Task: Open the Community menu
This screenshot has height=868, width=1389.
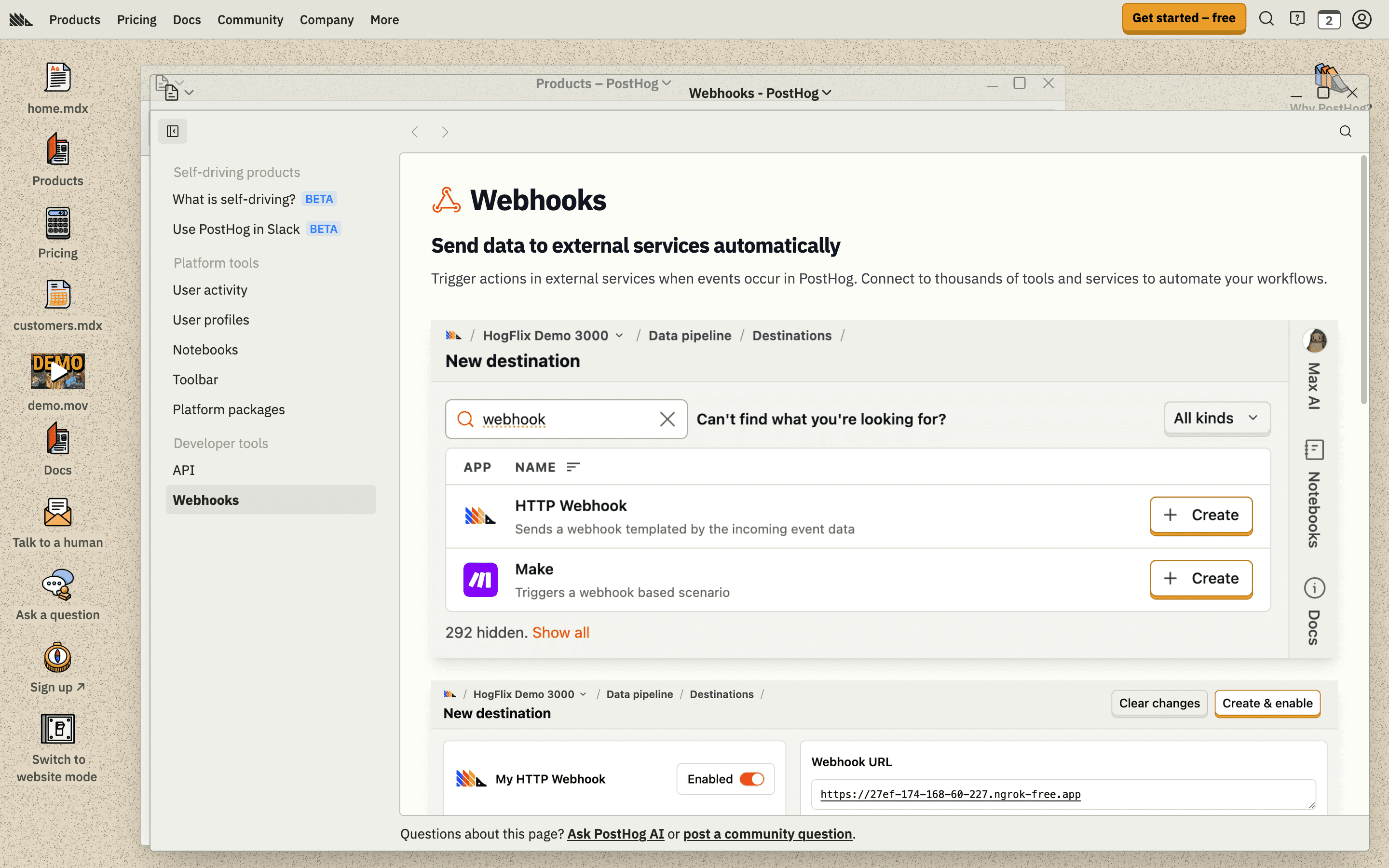Action: tap(250, 19)
